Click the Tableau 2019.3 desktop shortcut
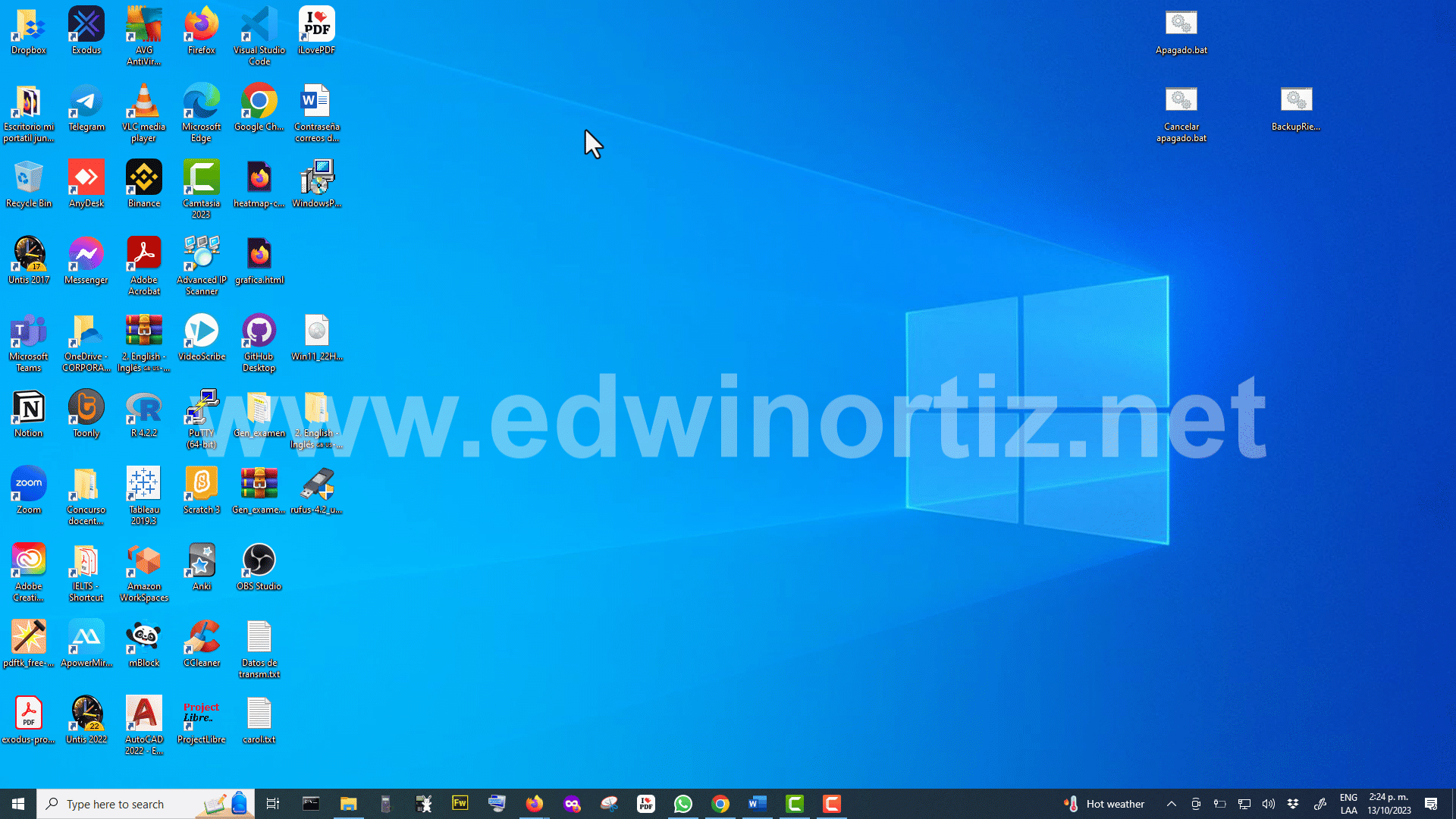Screen dimensions: 1456x819 point(144,496)
